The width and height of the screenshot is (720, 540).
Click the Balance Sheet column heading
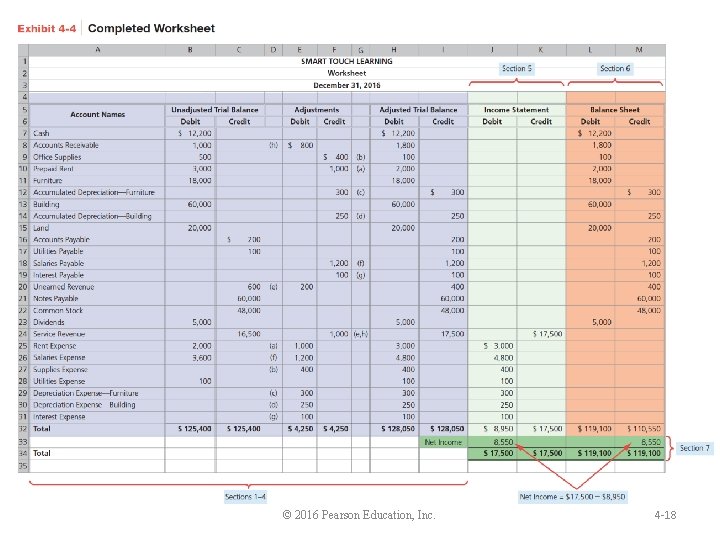pos(615,110)
